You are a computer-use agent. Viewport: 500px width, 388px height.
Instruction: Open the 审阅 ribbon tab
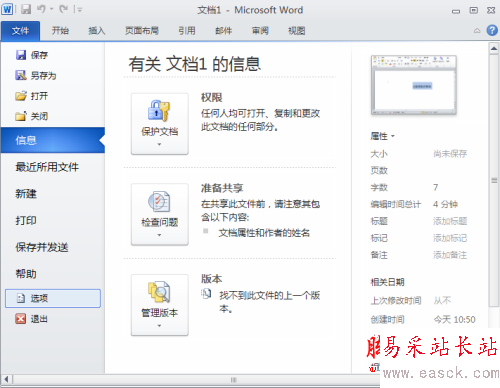point(260,31)
